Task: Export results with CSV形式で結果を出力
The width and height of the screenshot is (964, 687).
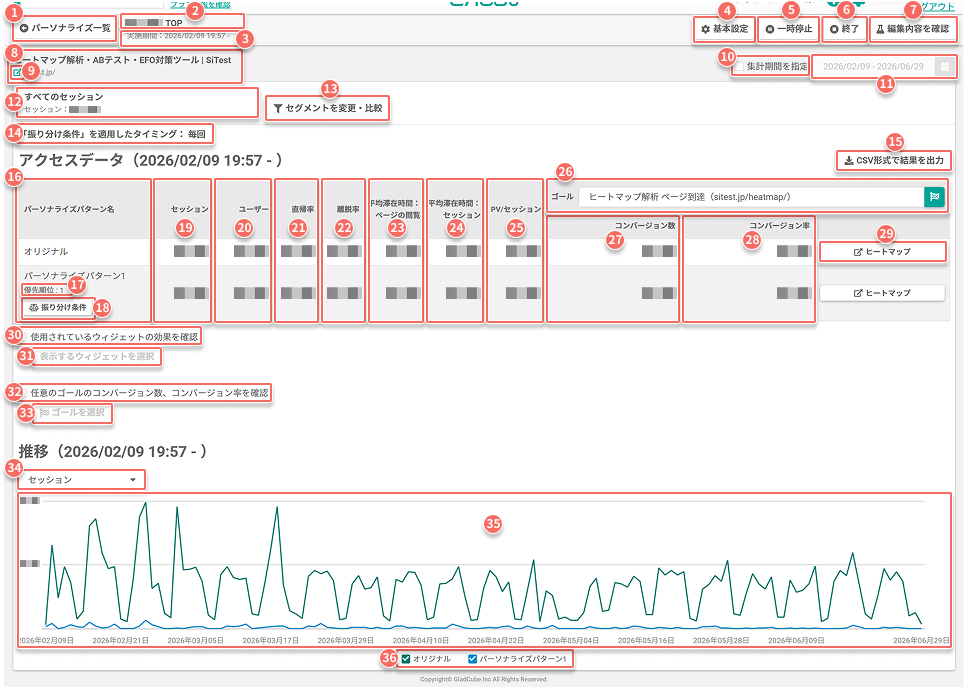Action: [x=893, y=160]
